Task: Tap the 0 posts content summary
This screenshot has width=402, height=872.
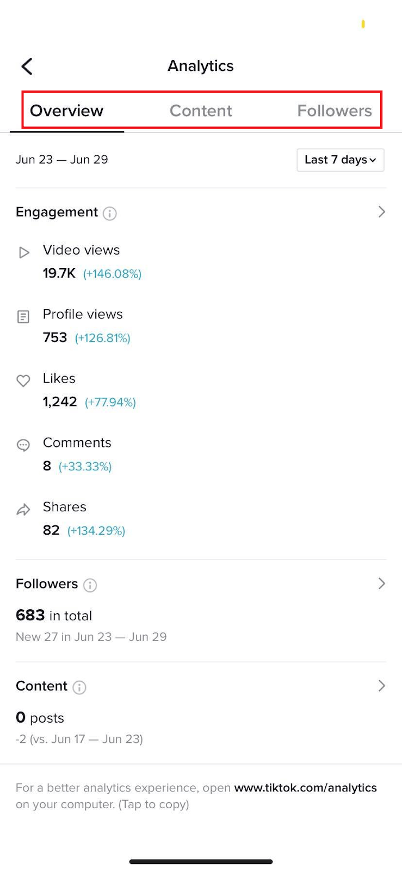Action: click(39, 718)
